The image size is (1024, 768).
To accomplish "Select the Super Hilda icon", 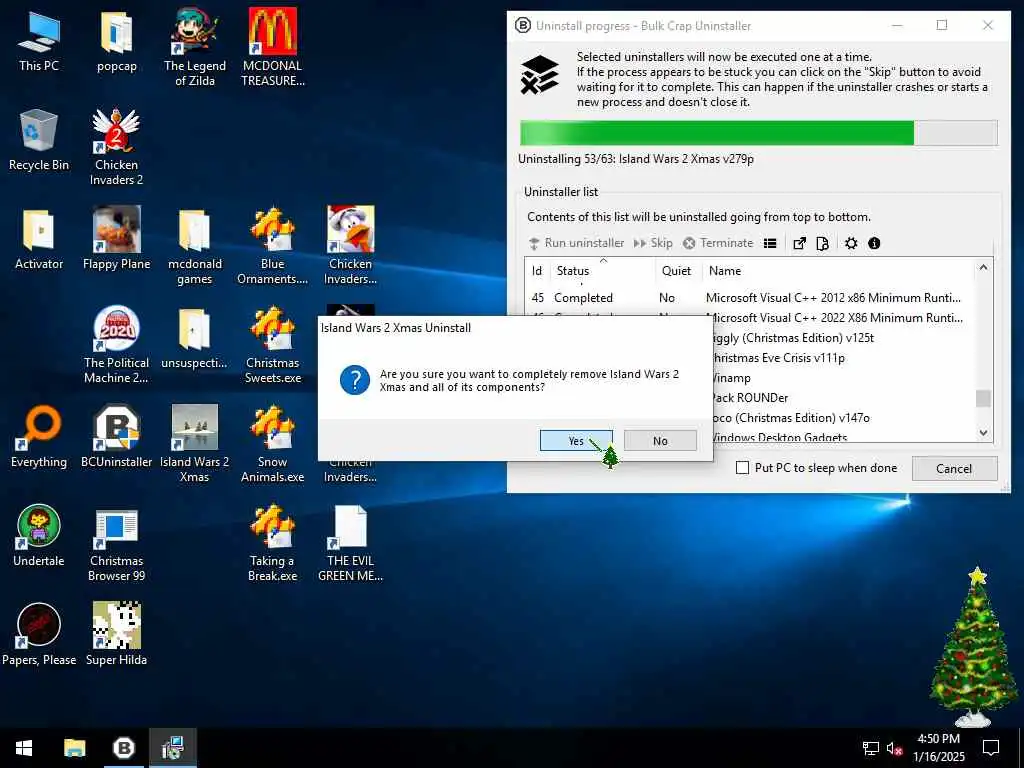I will [116, 635].
